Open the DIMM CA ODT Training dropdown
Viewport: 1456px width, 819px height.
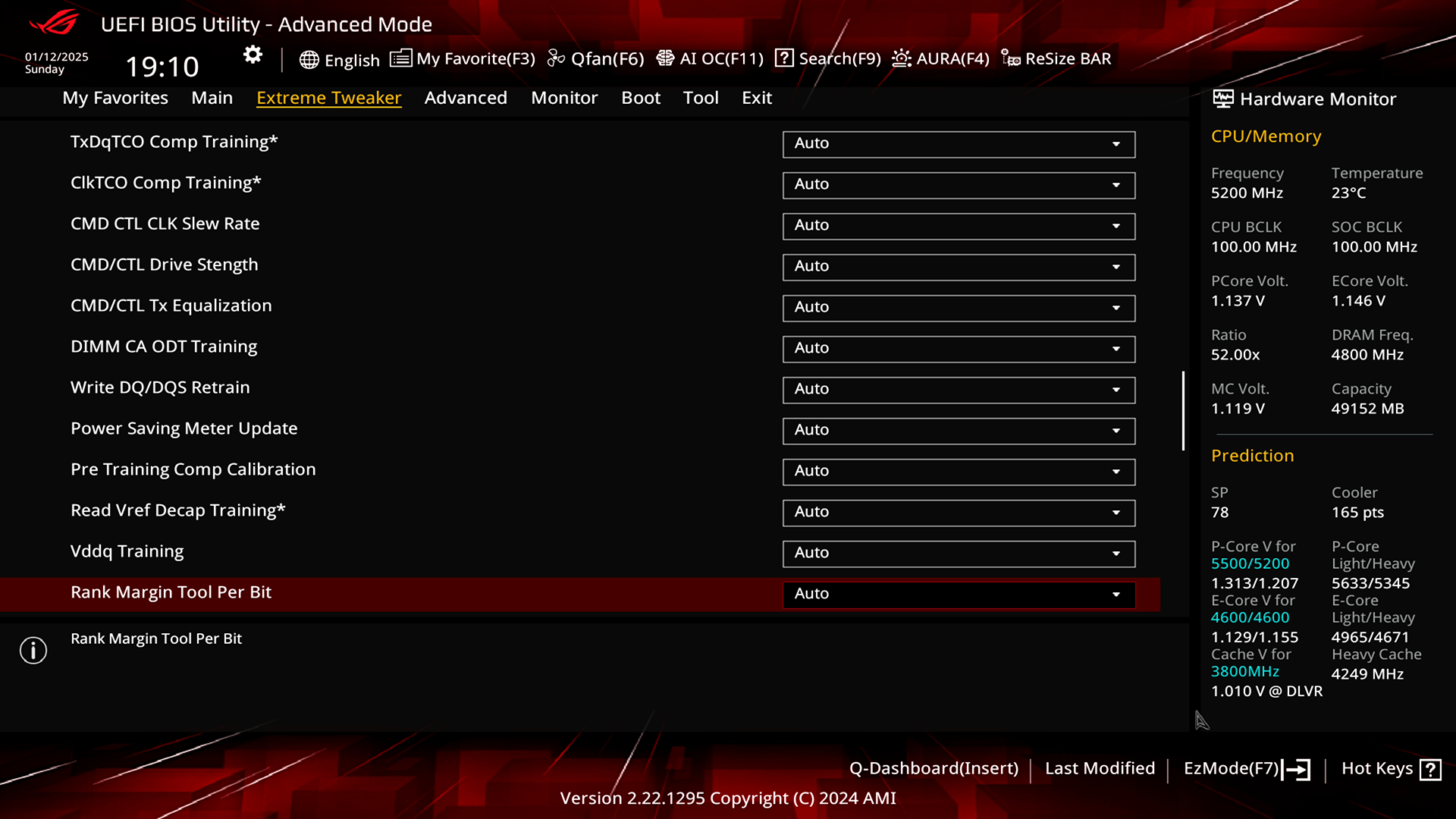pyautogui.click(x=959, y=349)
